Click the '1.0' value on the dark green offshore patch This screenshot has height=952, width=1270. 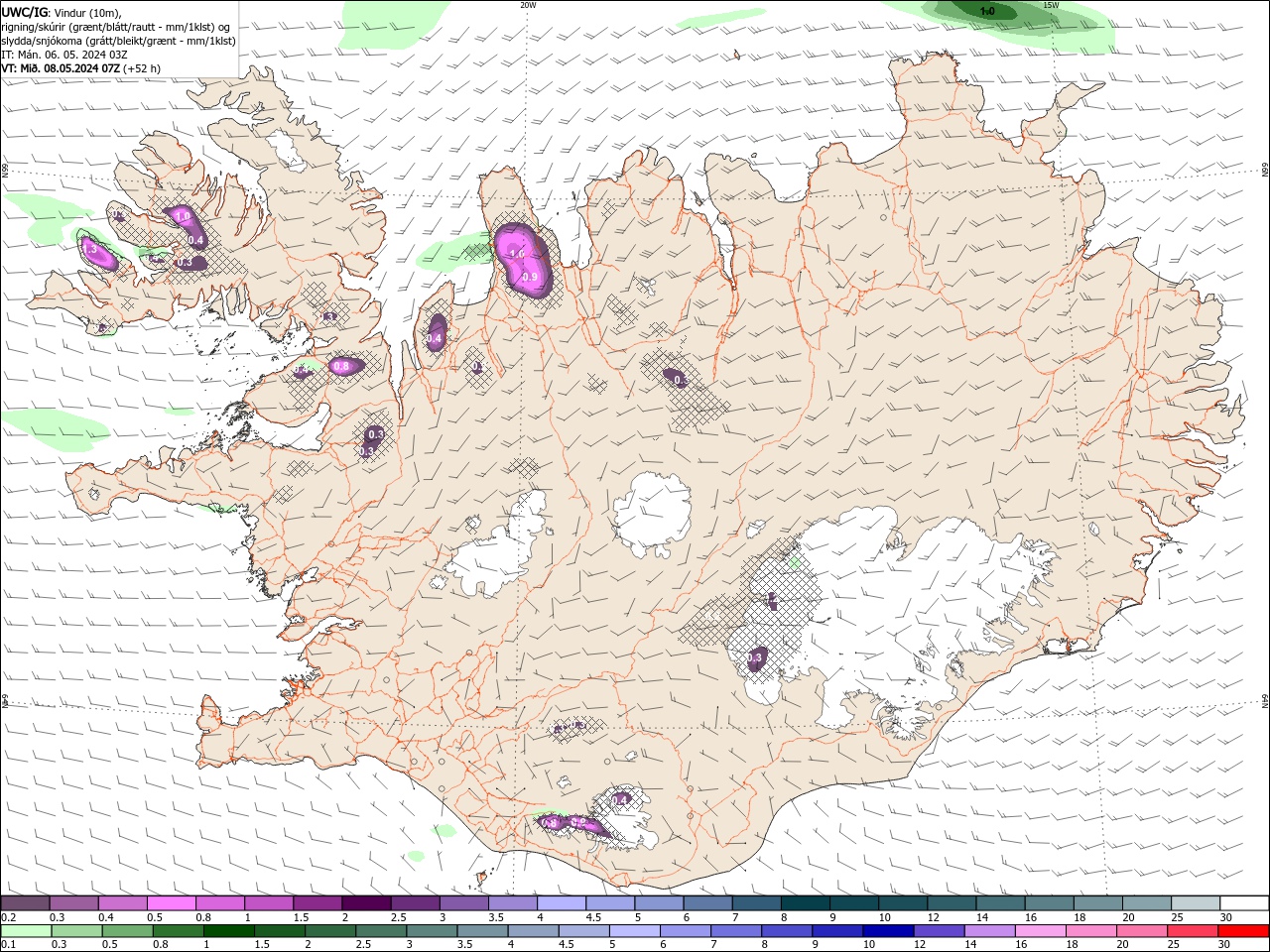pos(987,11)
